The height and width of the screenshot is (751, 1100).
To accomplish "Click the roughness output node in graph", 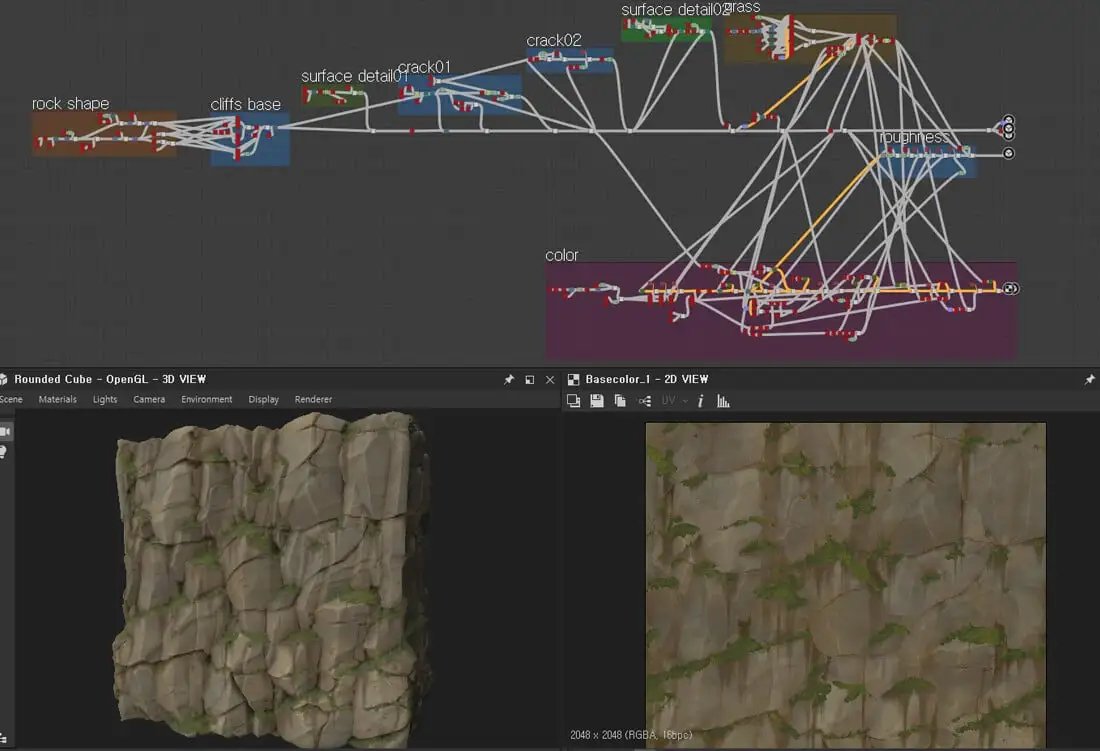I will [x=1008, y=153].
